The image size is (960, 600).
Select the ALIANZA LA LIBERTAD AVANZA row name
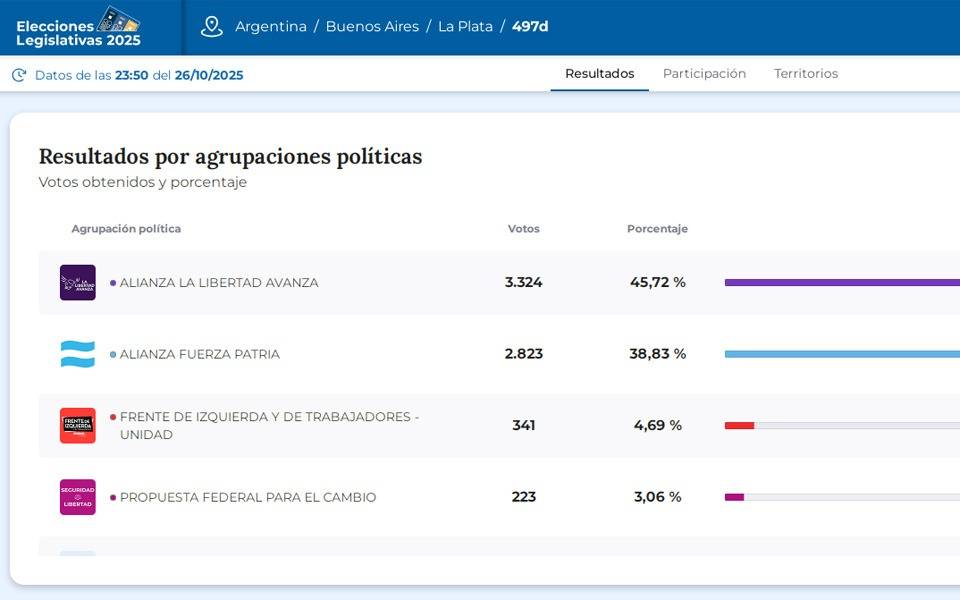(219, 283)
